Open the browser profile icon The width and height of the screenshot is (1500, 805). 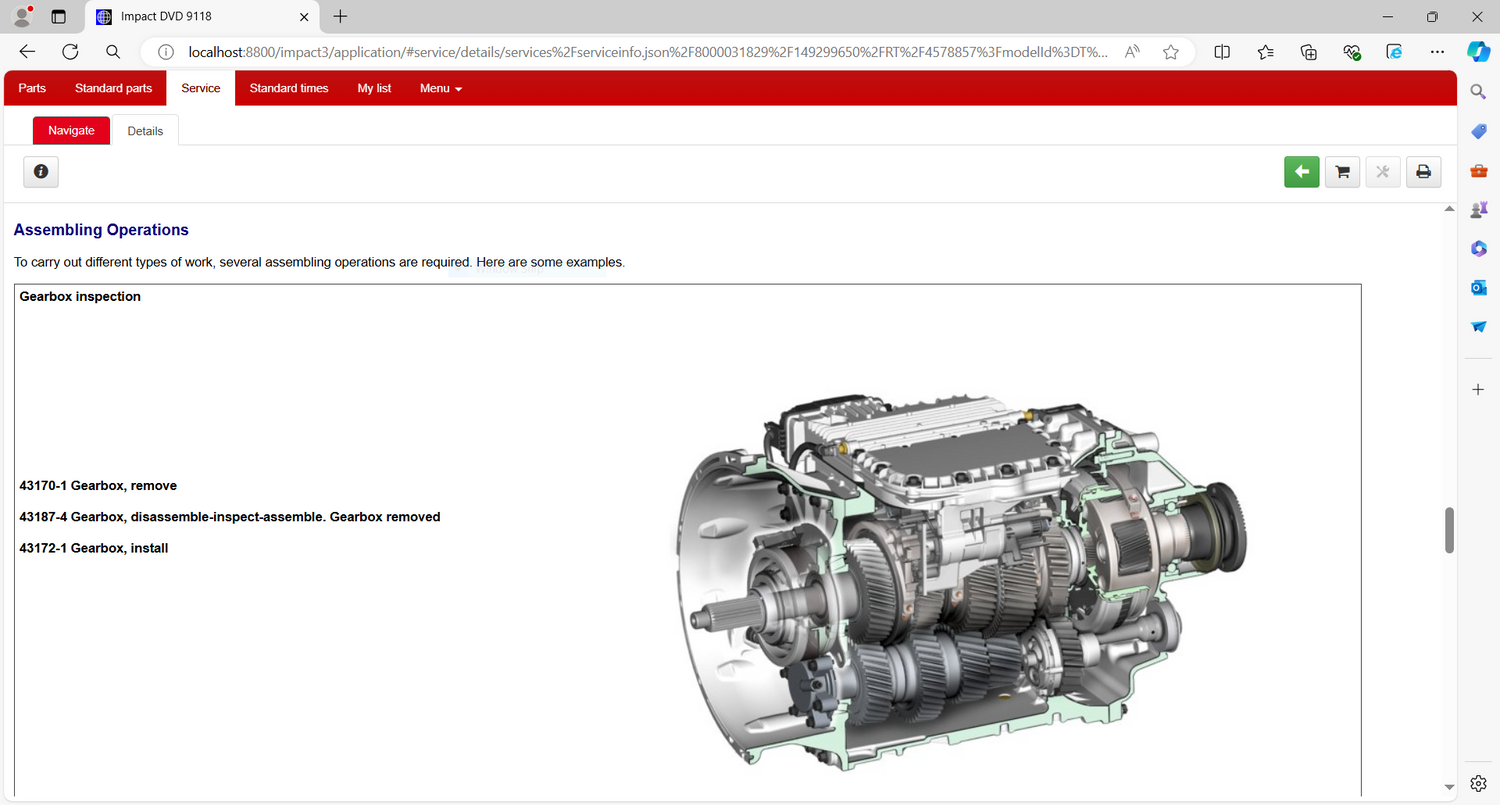pyautogui.click(x=22, y=17)
